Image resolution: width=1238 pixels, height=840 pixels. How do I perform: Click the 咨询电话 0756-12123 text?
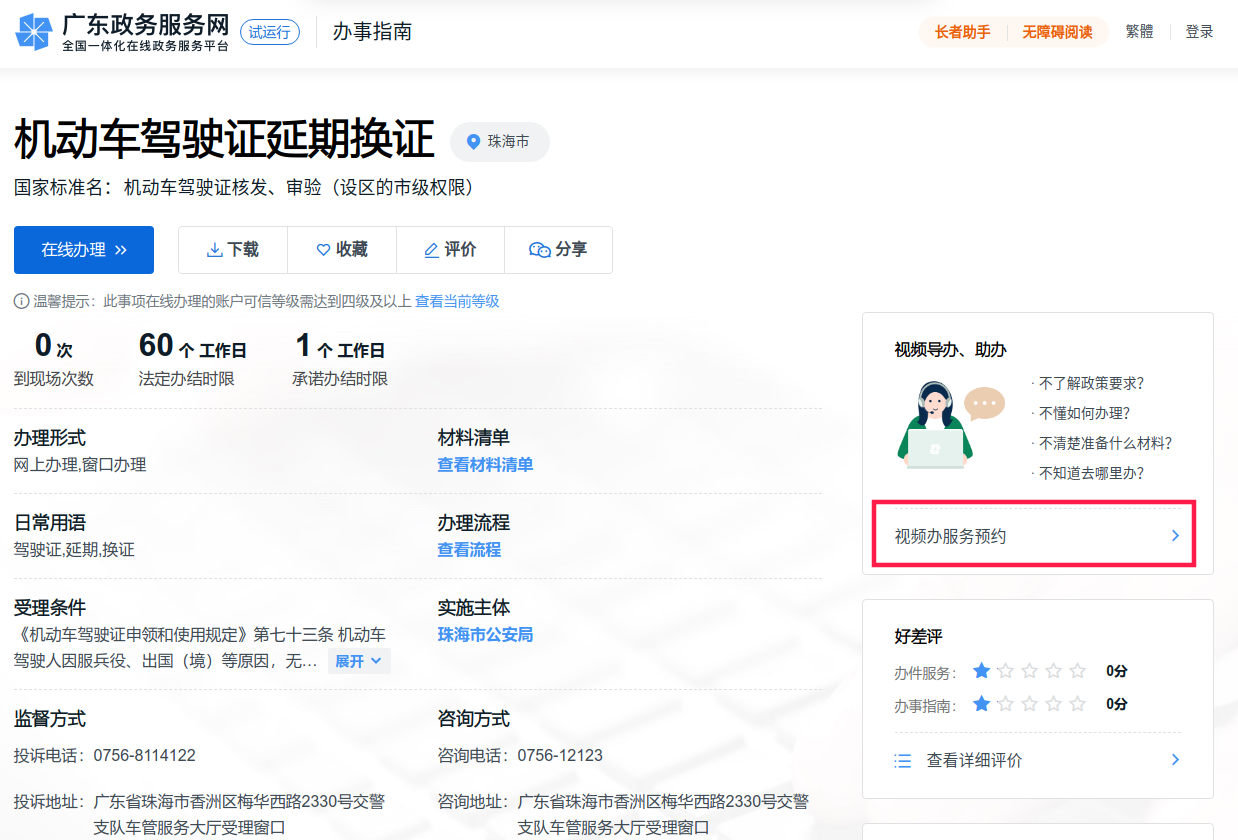[520, 756]
